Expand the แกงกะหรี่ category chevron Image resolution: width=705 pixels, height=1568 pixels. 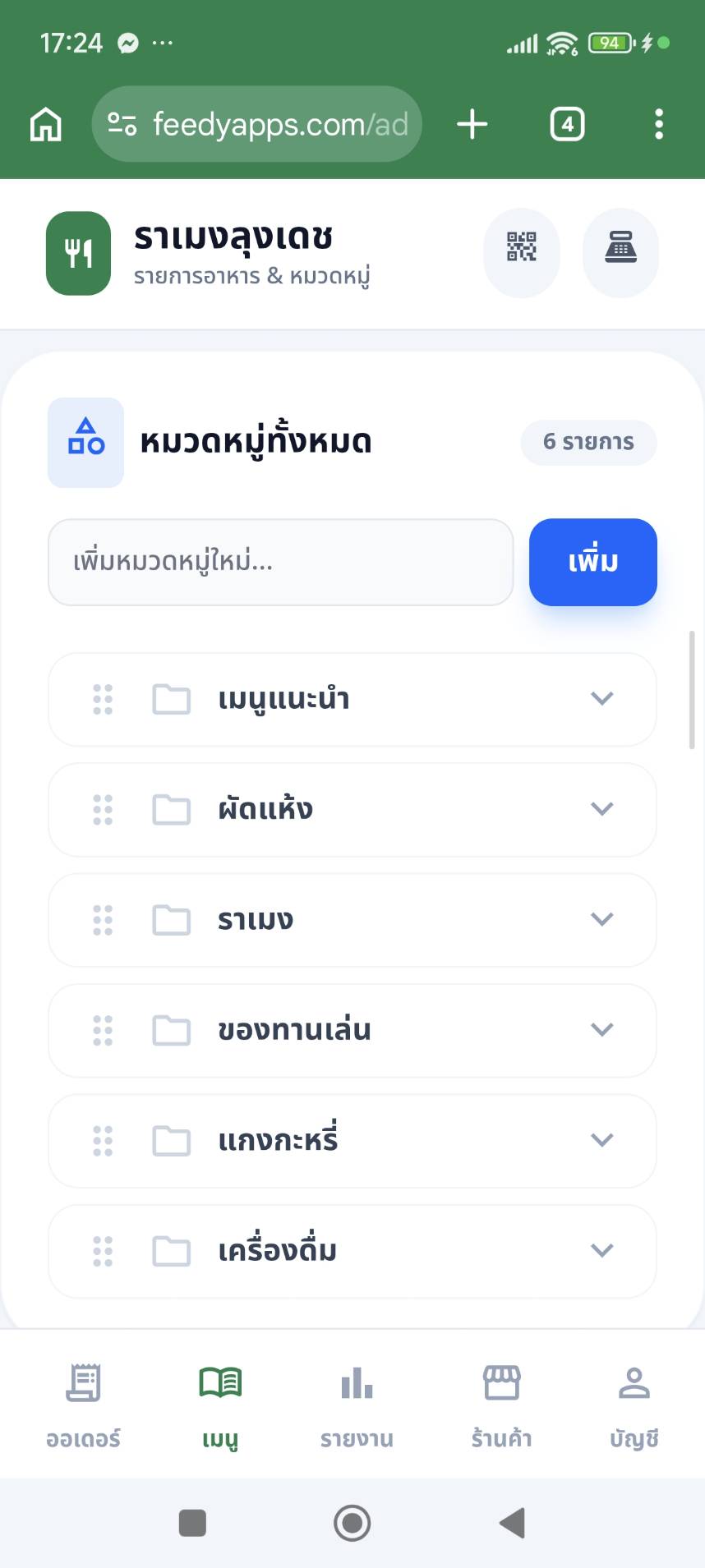(x=601, y=1140)
